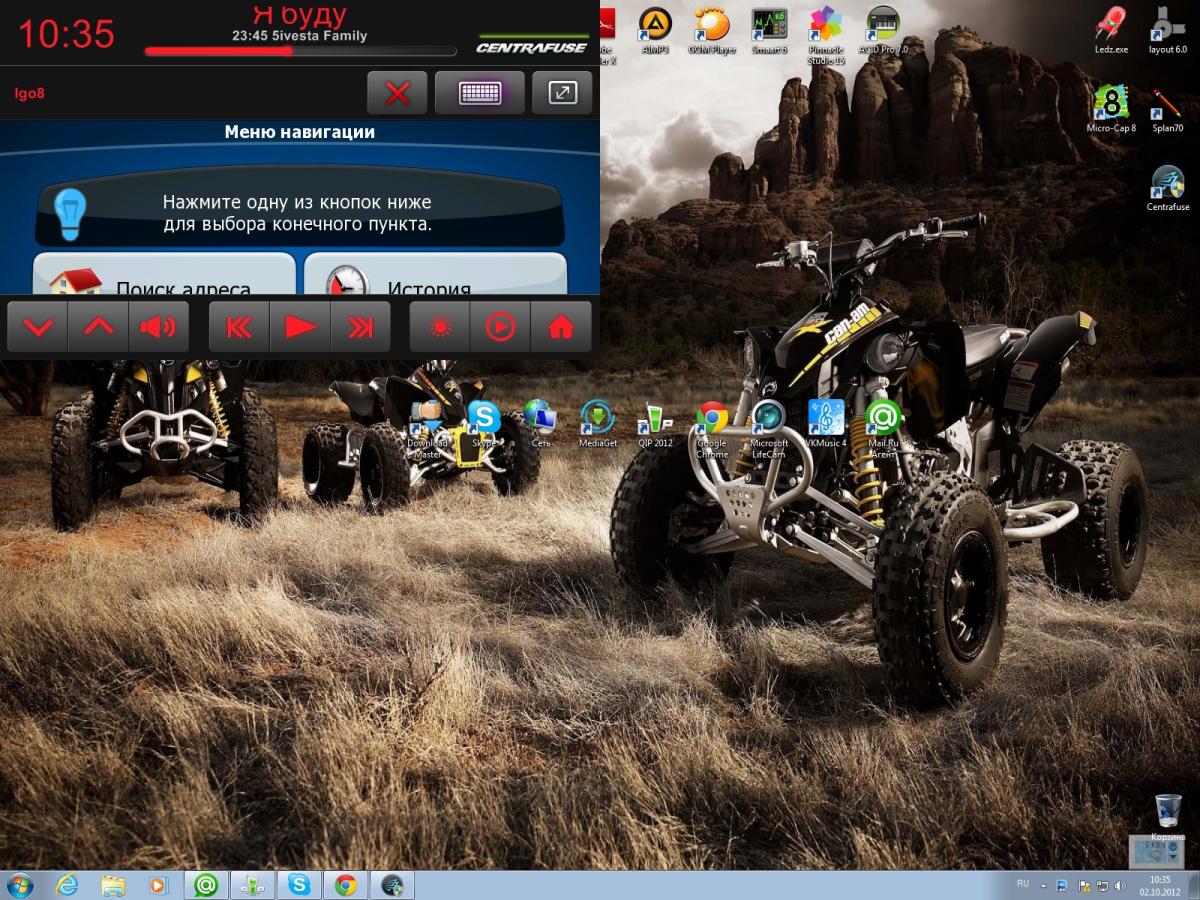The width and height of the screenshot is (1200, 900).
Task: Open the Windows Start menu
Action: point(19,884)
